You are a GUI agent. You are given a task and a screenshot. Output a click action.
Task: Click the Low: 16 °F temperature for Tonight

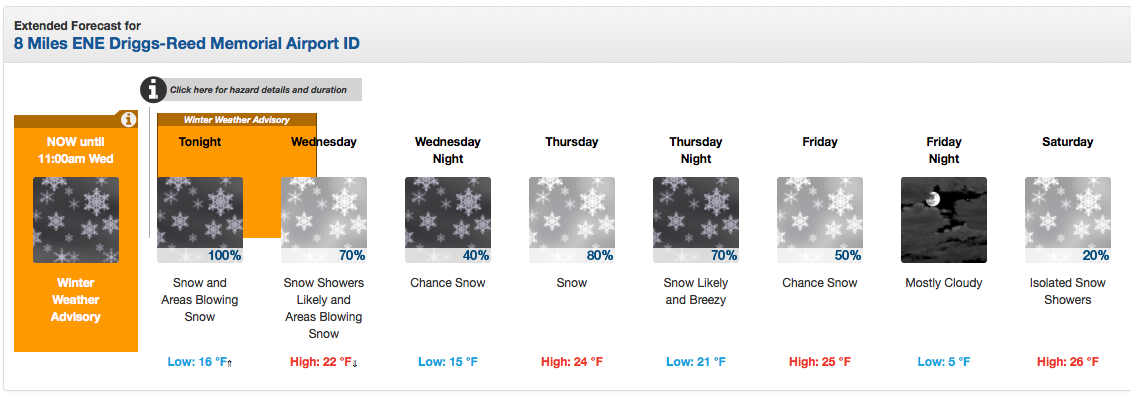pos(200,361)
